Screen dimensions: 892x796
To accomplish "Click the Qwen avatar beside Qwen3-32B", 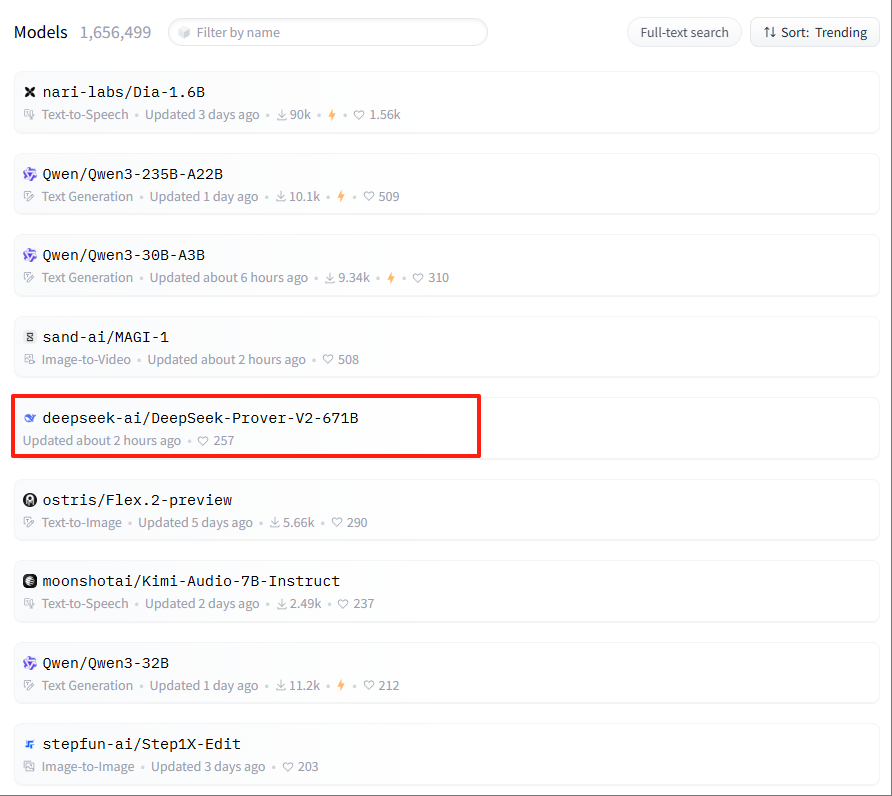I will pyautogui.click(x=30, y=663).
